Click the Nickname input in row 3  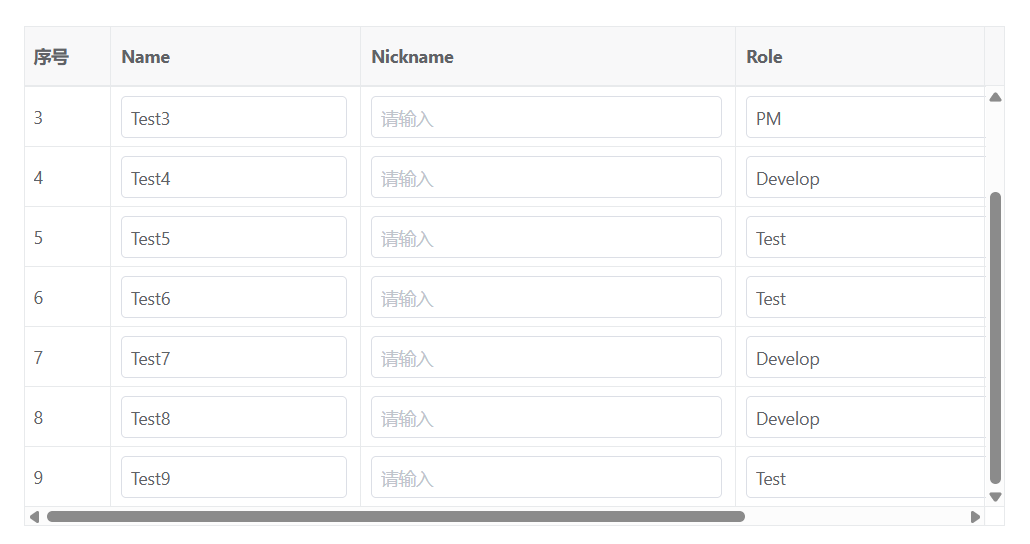pos(546,118)
